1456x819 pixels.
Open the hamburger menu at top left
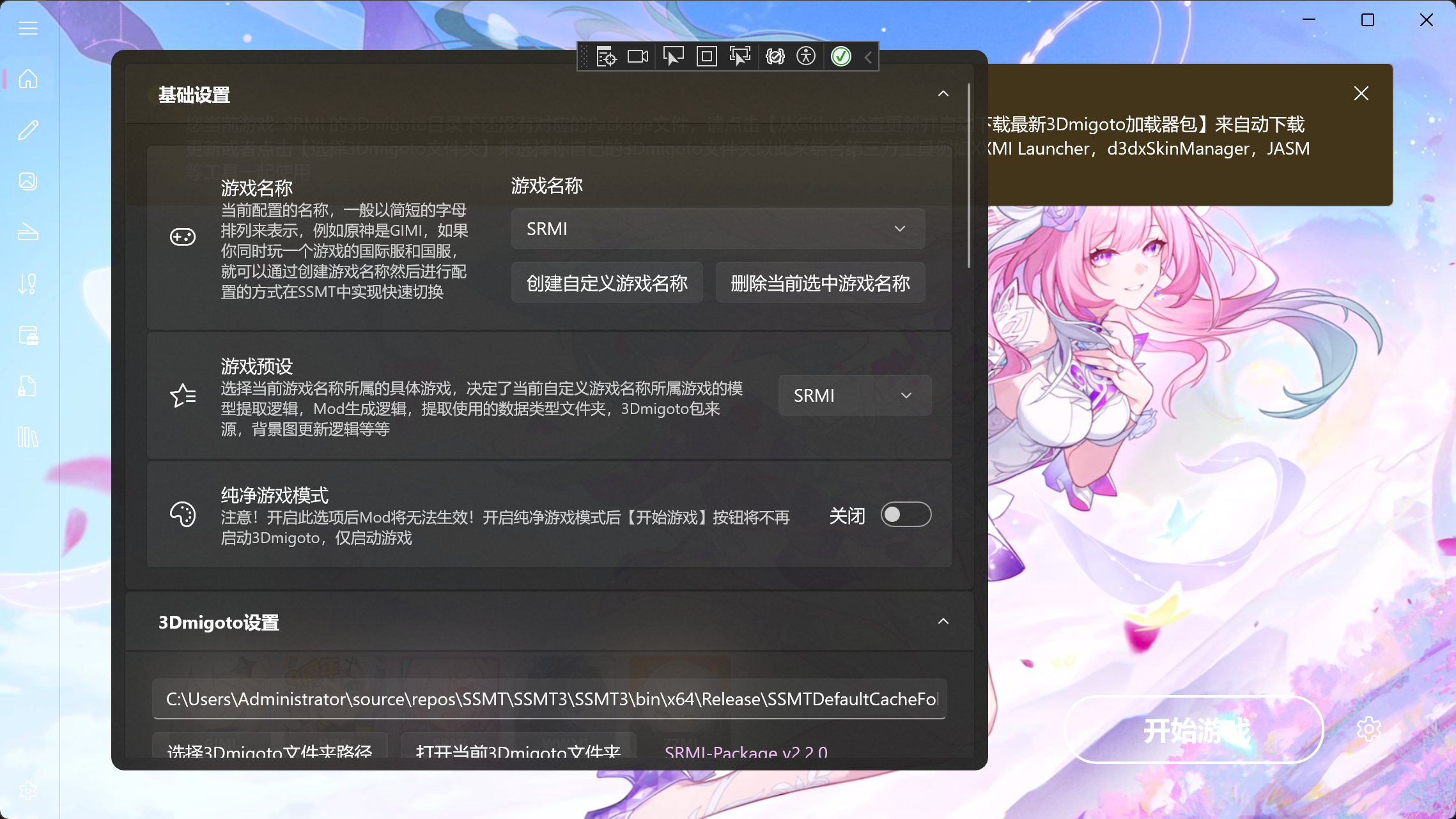point(28,27)
